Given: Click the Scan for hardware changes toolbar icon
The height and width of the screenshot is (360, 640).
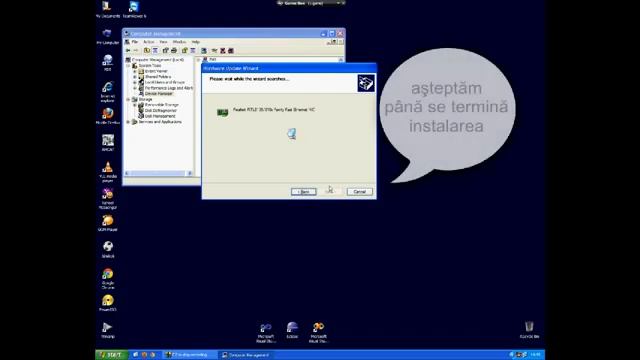Looking at the screenshot, I should [204, 51].
